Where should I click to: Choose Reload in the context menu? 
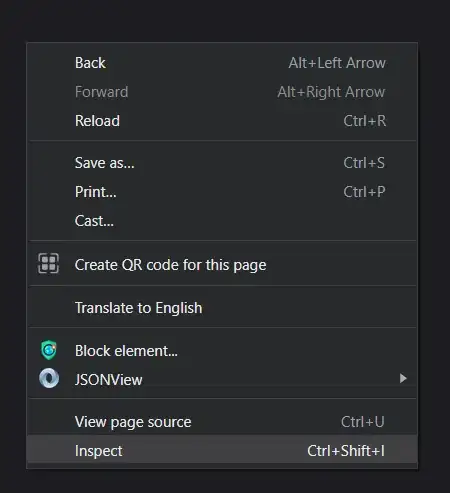(x=222, y=121)
